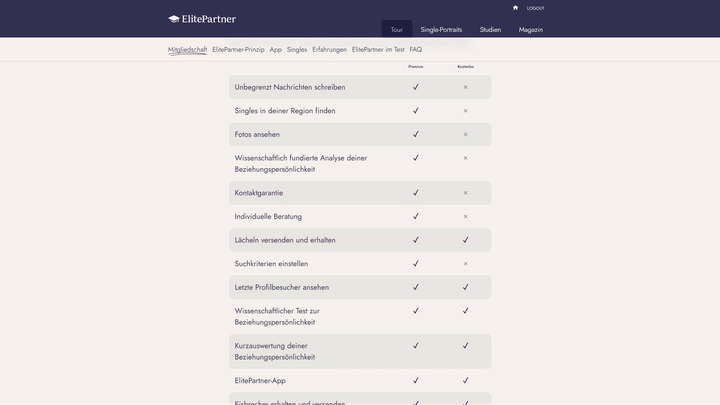Select the ElitePartner-App row label
This screenshot has width=720, height=405.
tap(260, 381)
